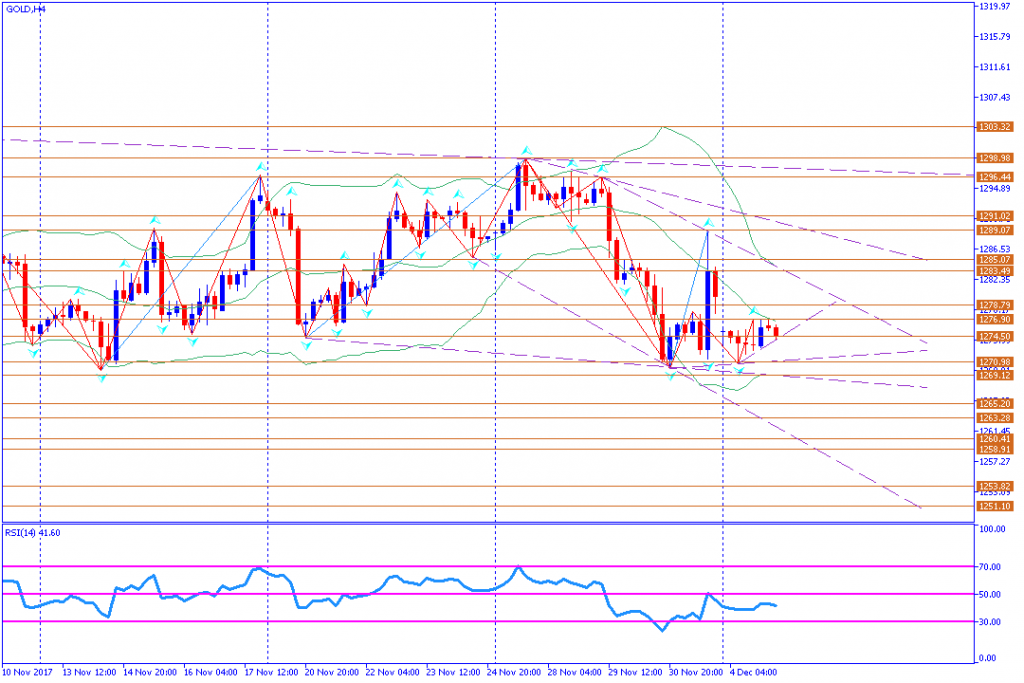1024x683 pixels.
Task: Select the 1303.32 price level tag
Action: (x=994, y=127)
